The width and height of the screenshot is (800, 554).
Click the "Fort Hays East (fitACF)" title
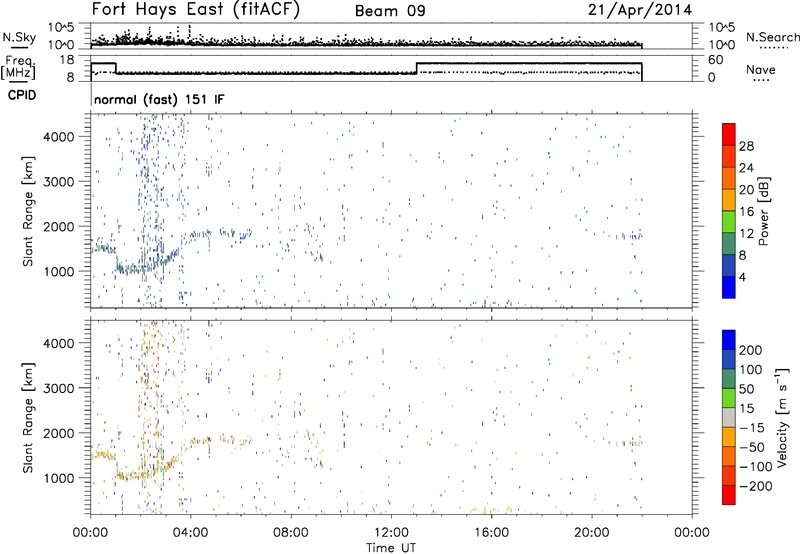click(x=196, y=10)
